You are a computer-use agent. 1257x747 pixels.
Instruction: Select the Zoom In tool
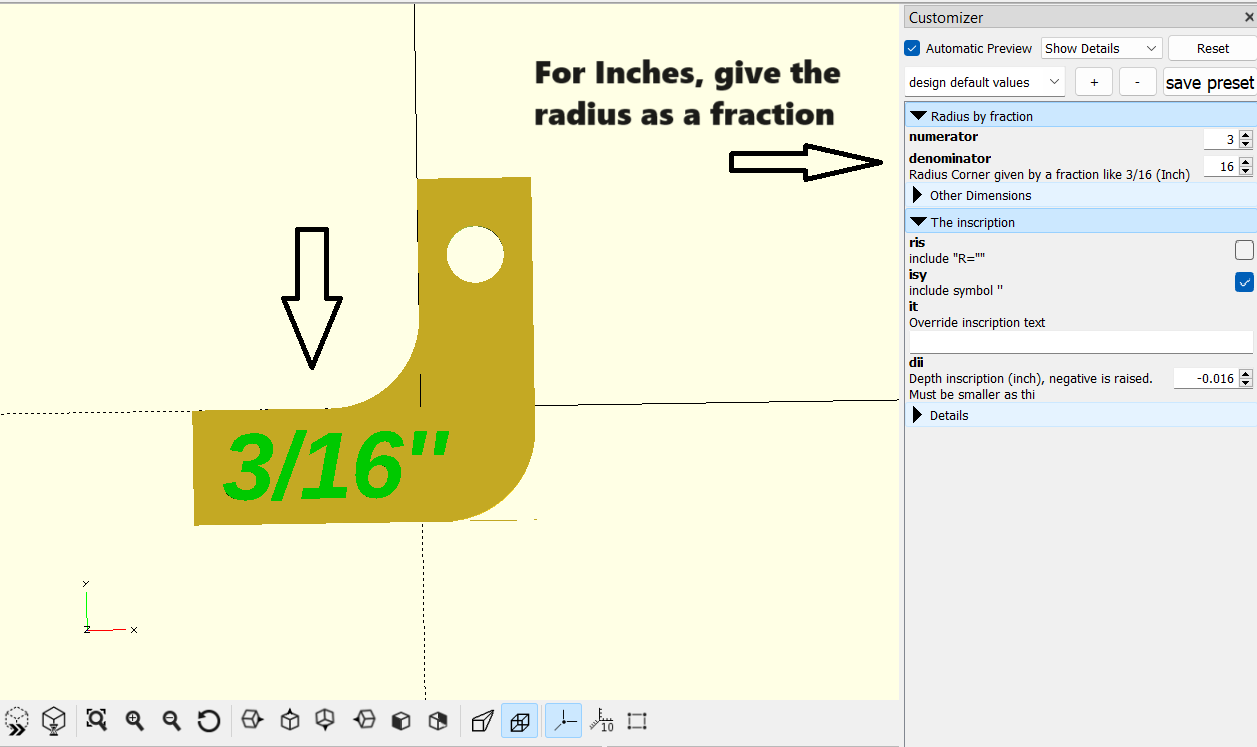134,720
